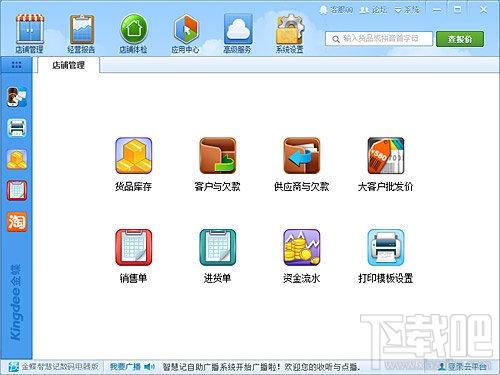
Task: Click the green 查报价 button
Action: [x=460, y=39]
